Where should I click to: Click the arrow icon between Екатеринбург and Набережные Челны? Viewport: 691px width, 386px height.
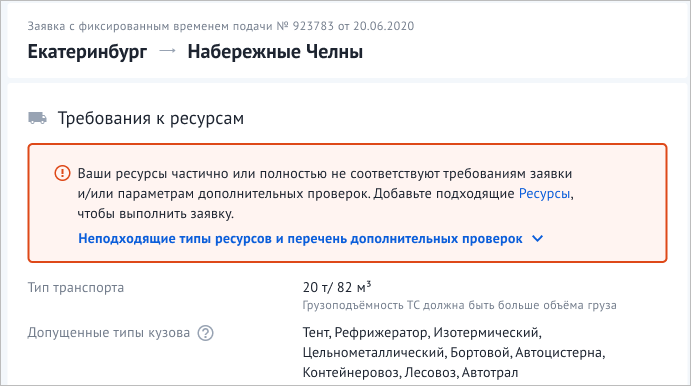click(167, 51)
